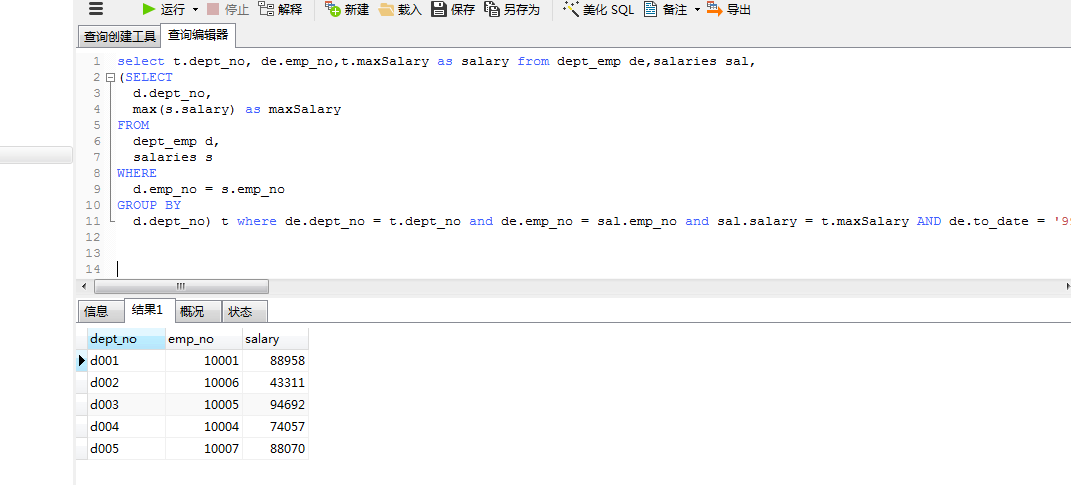Select the d002 cell

(x=126, y=383)
